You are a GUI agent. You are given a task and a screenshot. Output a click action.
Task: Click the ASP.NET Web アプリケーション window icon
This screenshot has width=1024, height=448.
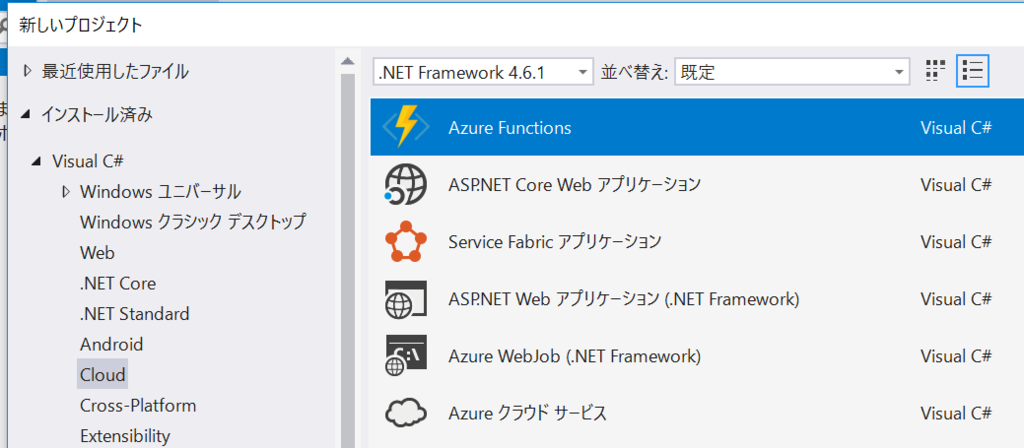[x=406, y=298]
